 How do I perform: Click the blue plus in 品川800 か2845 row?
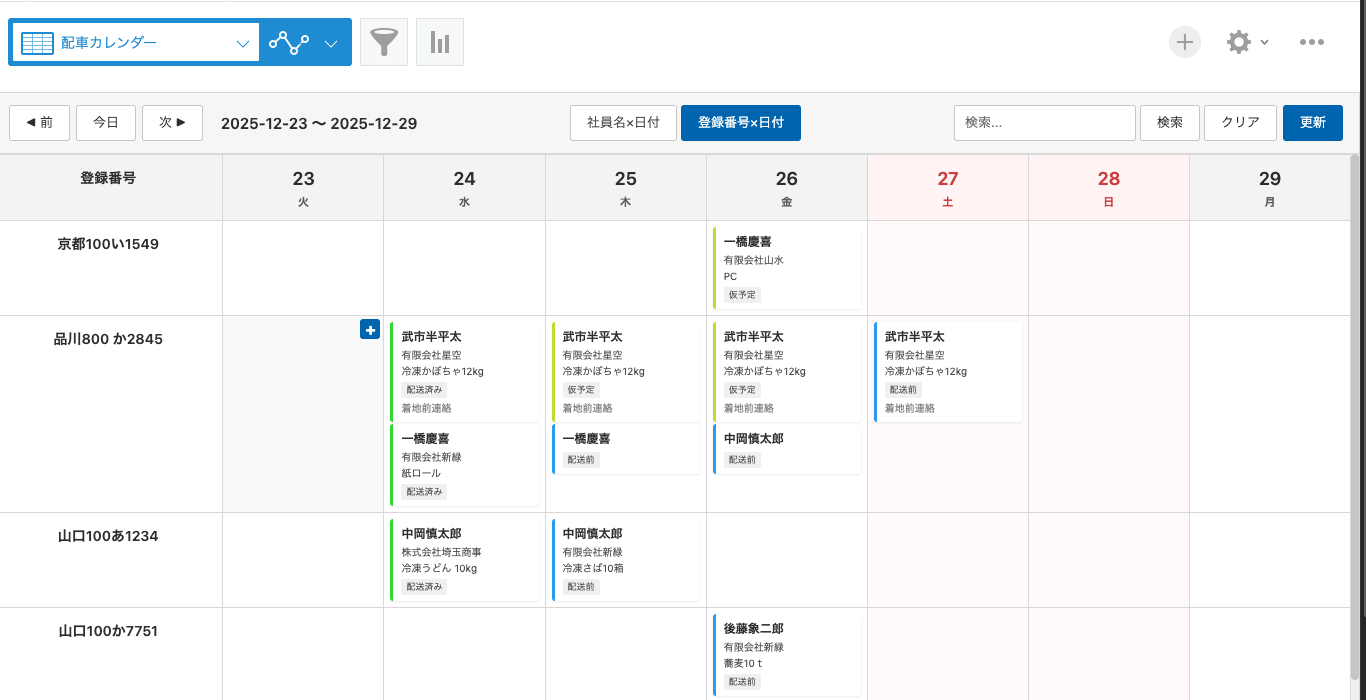[x=369, y=329]
